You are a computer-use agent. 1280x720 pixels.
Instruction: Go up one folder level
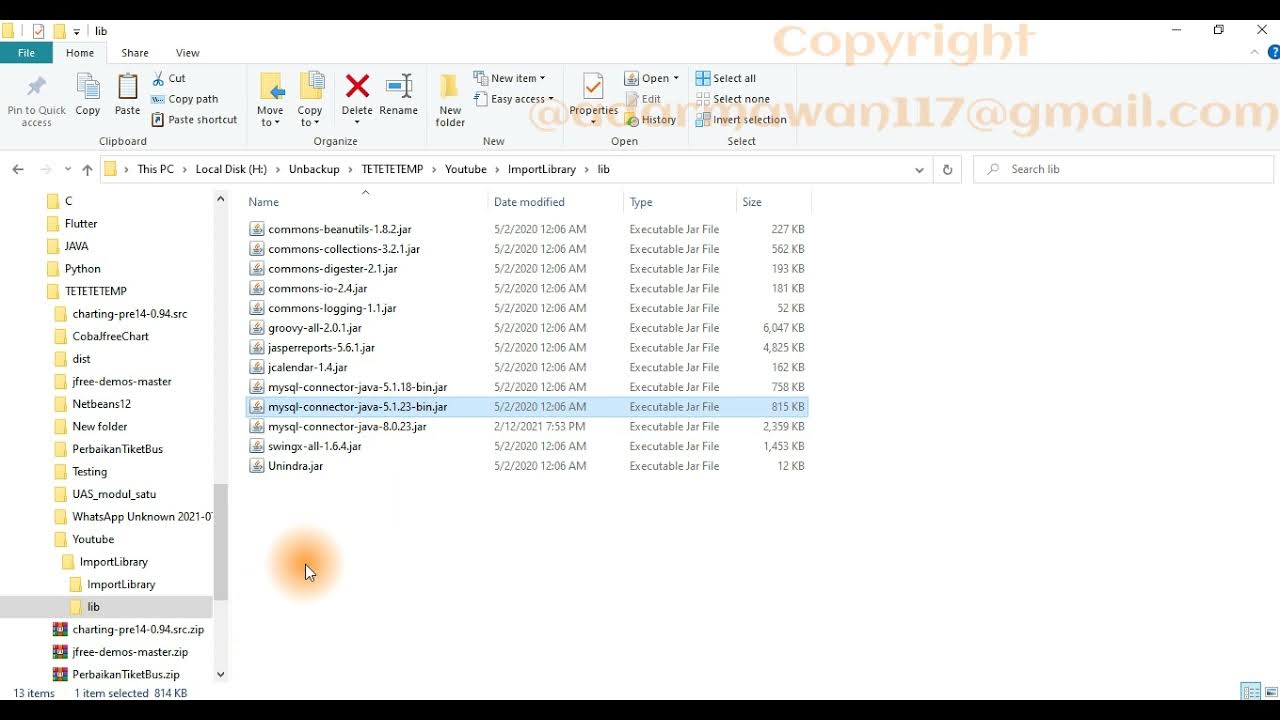pos(87,169)
